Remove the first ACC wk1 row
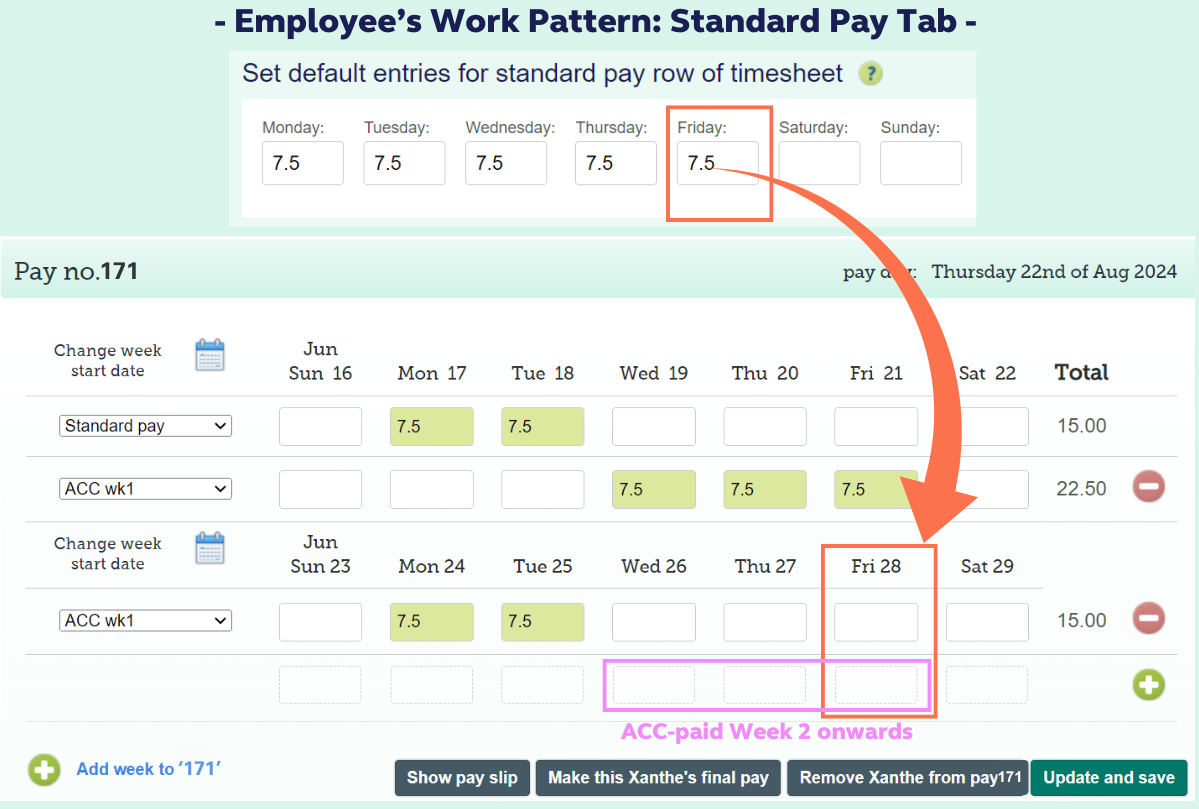The image size is (1199, 809). coord(1148,487)
